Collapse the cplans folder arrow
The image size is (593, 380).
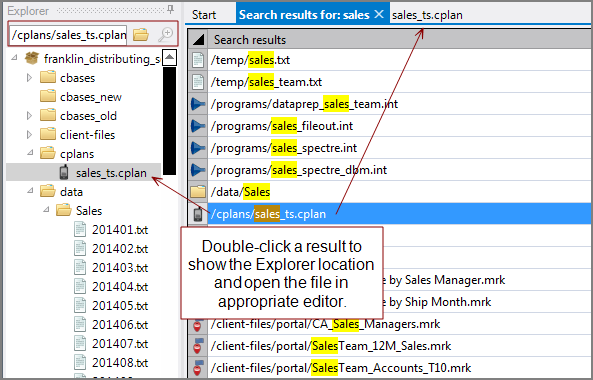(x=30, y=153)
